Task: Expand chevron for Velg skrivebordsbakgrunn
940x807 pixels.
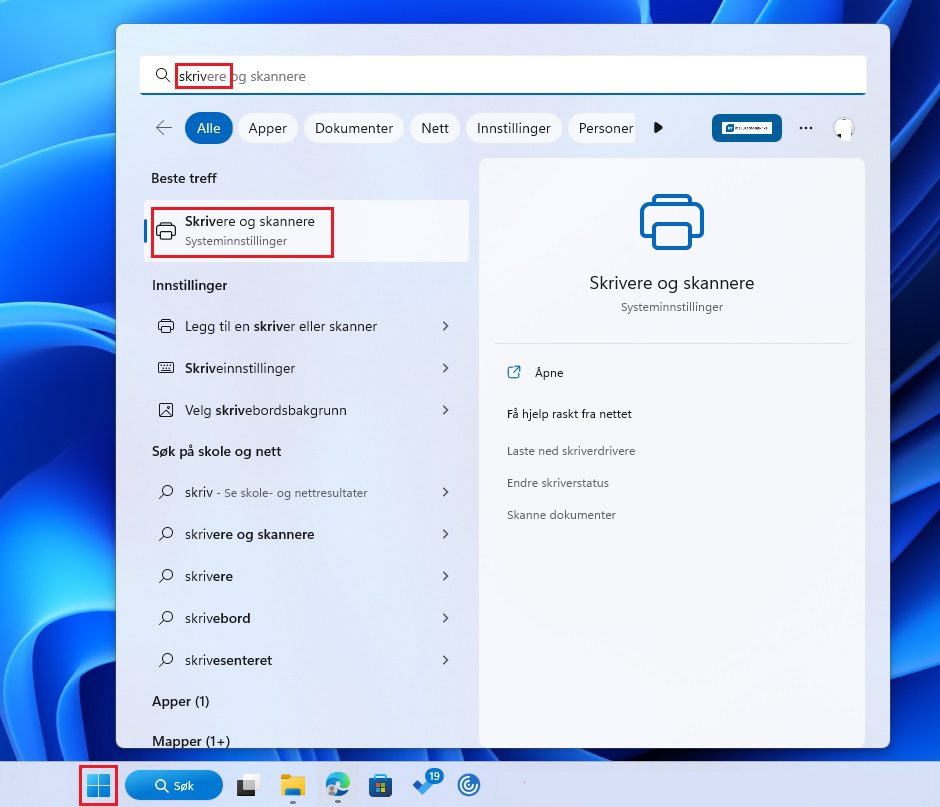Action: click(x=445, y=410)
